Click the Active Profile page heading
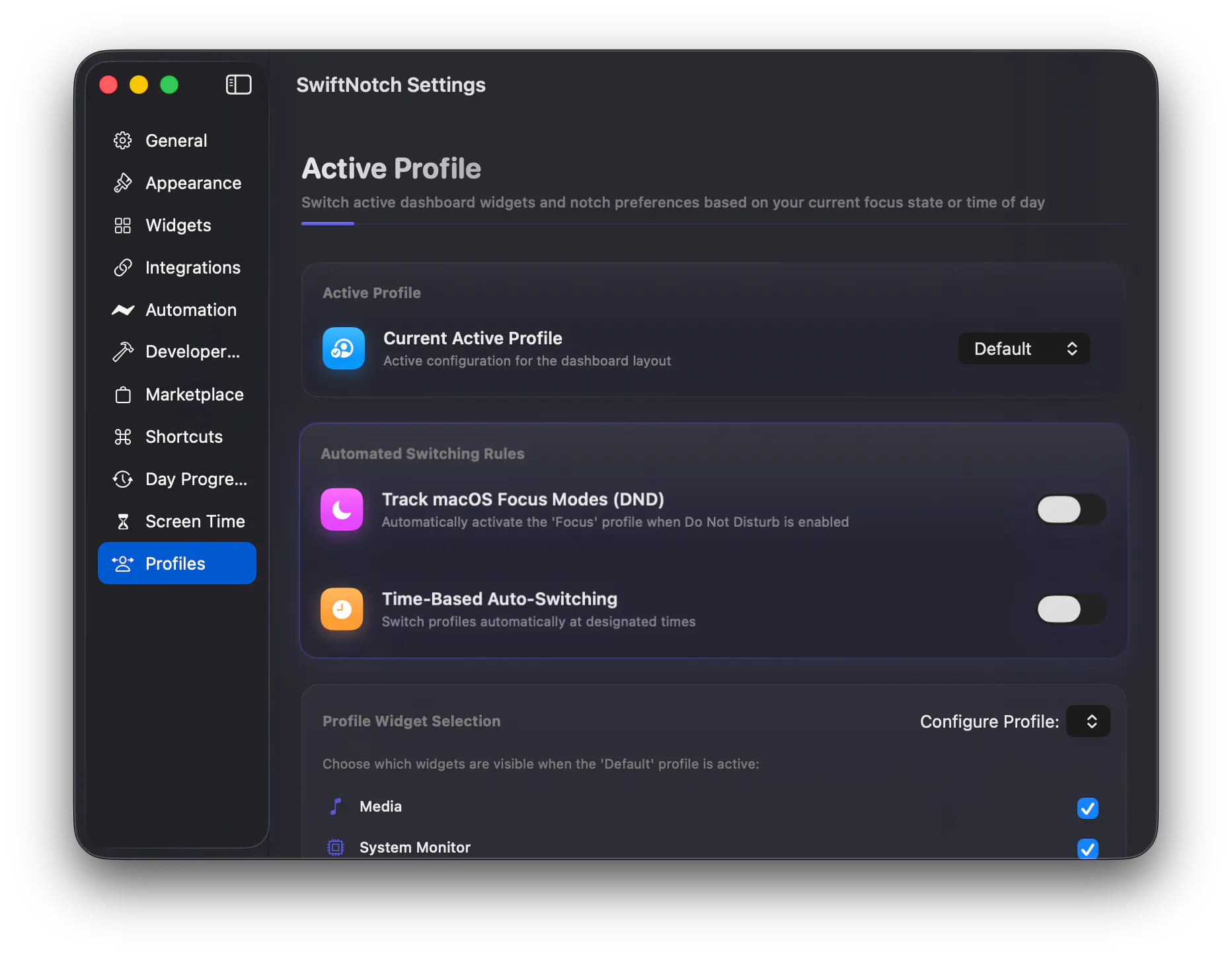 tap(391, 169)
